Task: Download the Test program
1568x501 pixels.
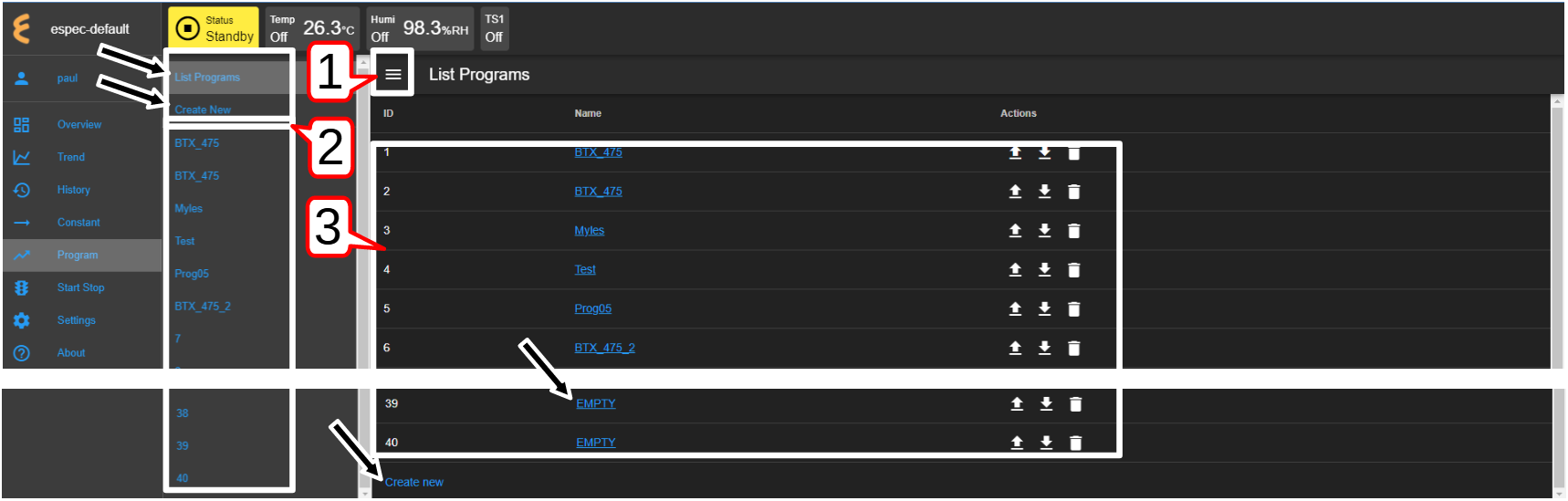Action: [1045, 270]
